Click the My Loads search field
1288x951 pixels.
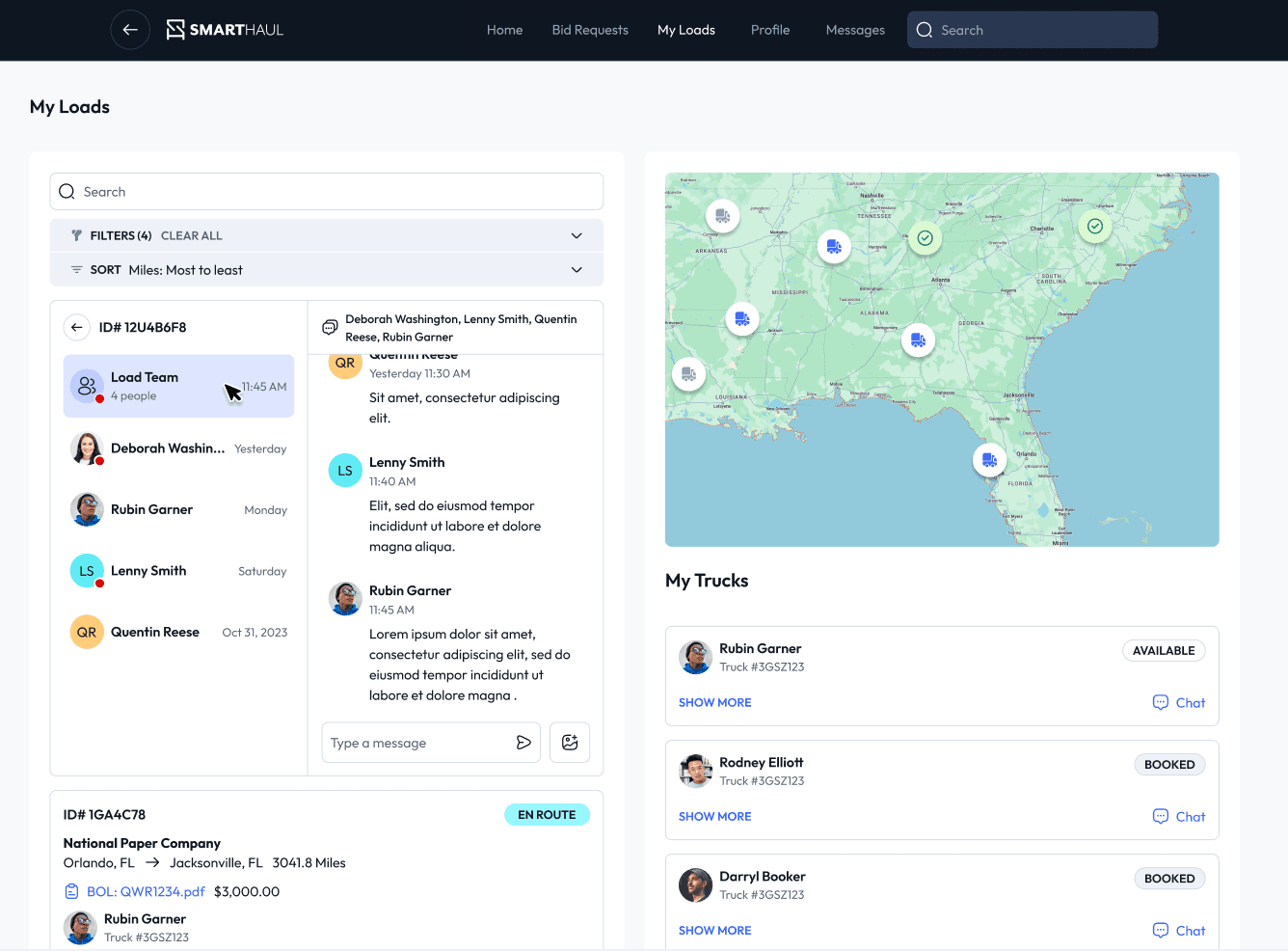(327, 192)
